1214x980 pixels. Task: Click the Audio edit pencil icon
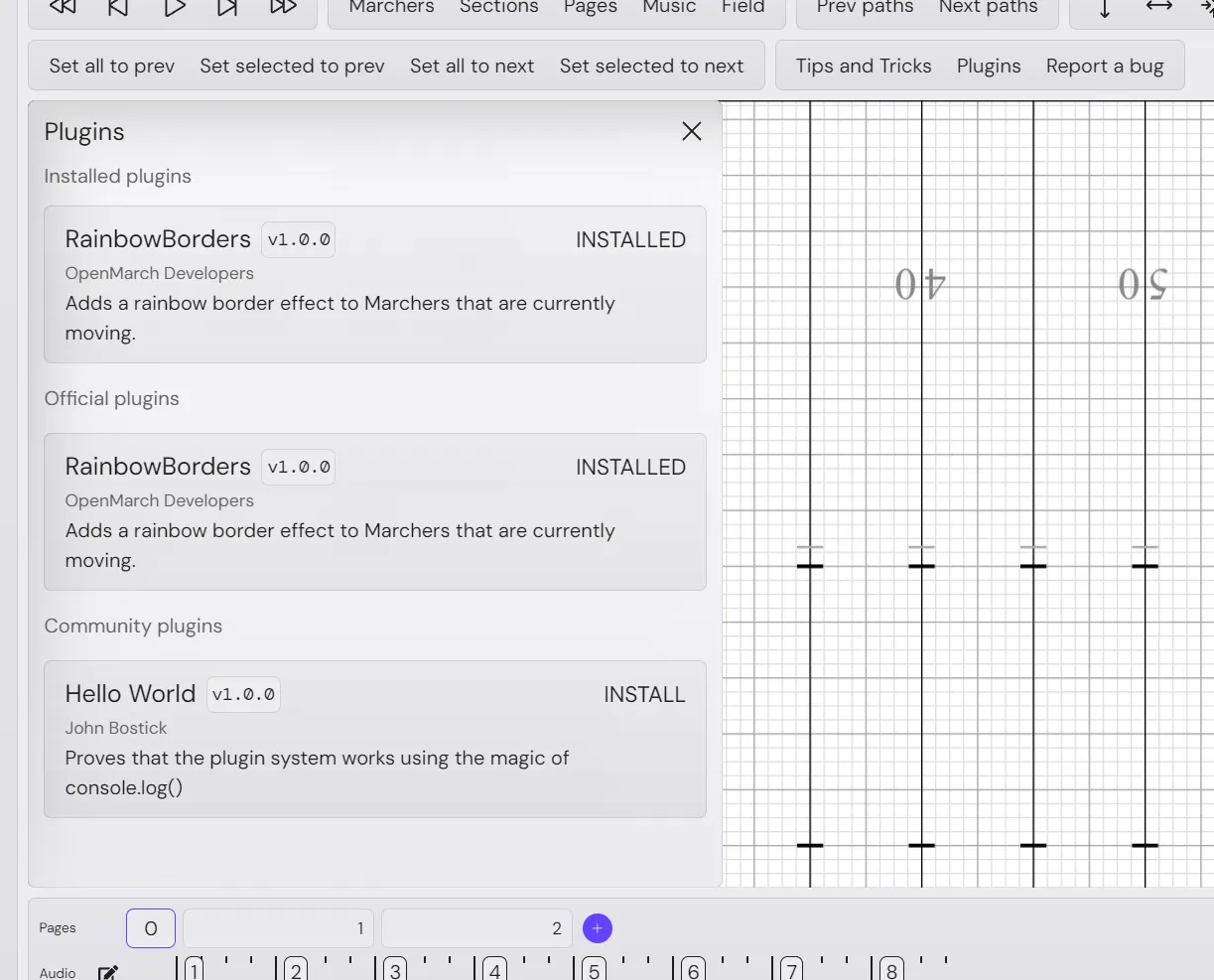pyautogui.click(x=108, y=972)
